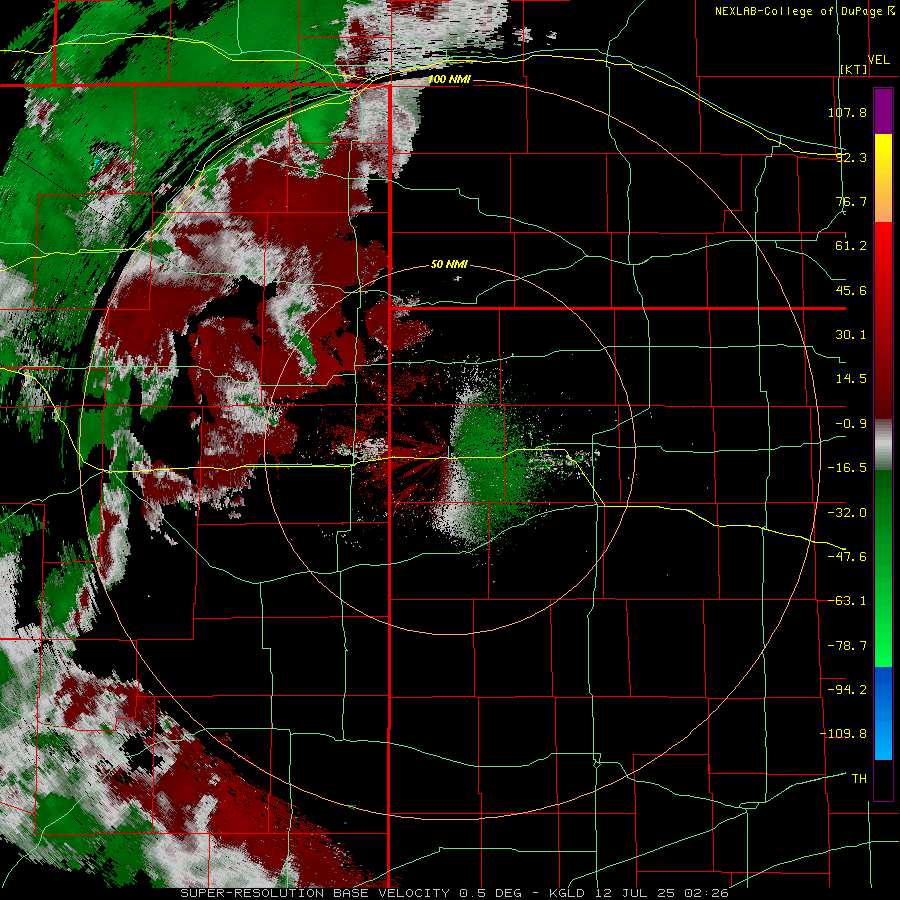Click the VEL legend title

[x=878, y=60]
